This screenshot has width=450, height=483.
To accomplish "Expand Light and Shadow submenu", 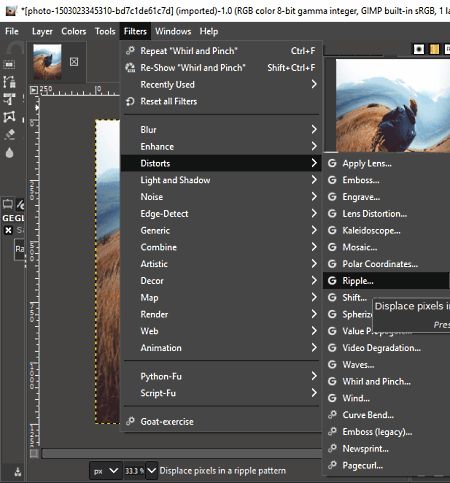I will pos(221,180).
